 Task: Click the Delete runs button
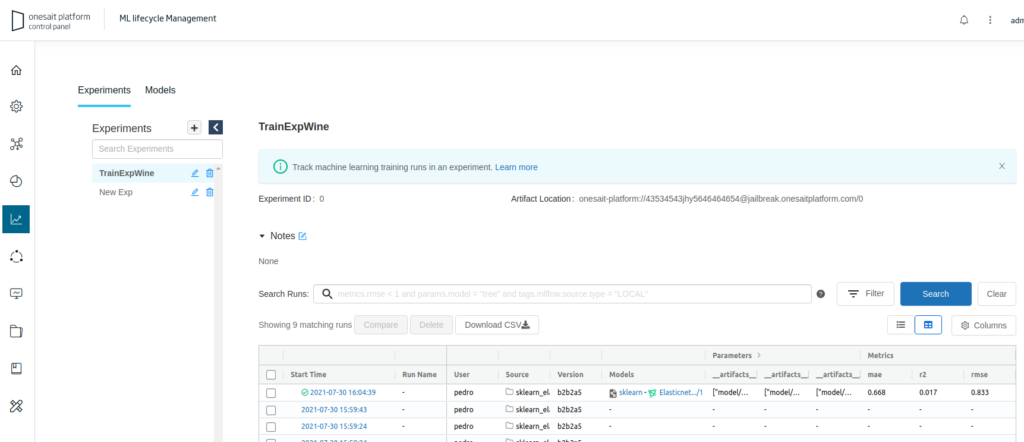click(x=431, y=324)
